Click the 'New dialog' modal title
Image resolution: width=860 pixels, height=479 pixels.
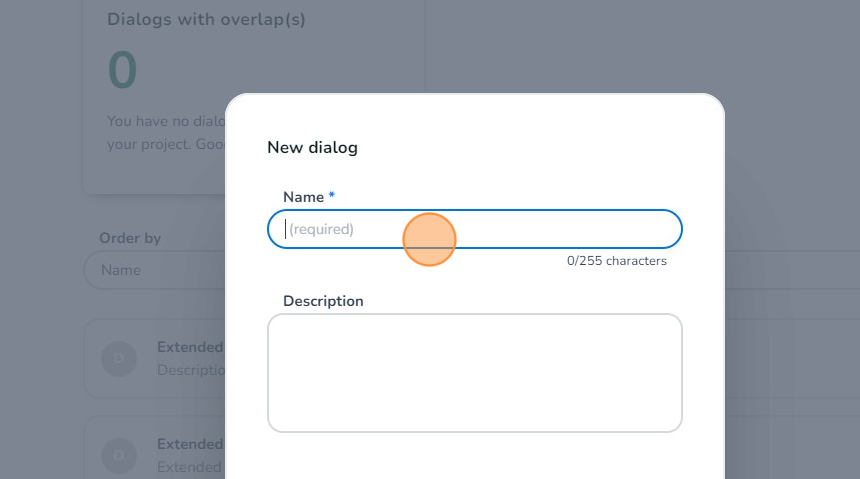312,148
